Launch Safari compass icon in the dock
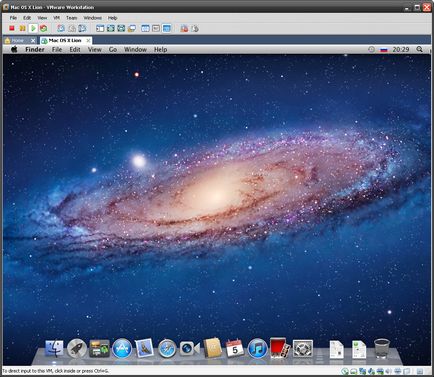 pos(167,349)
